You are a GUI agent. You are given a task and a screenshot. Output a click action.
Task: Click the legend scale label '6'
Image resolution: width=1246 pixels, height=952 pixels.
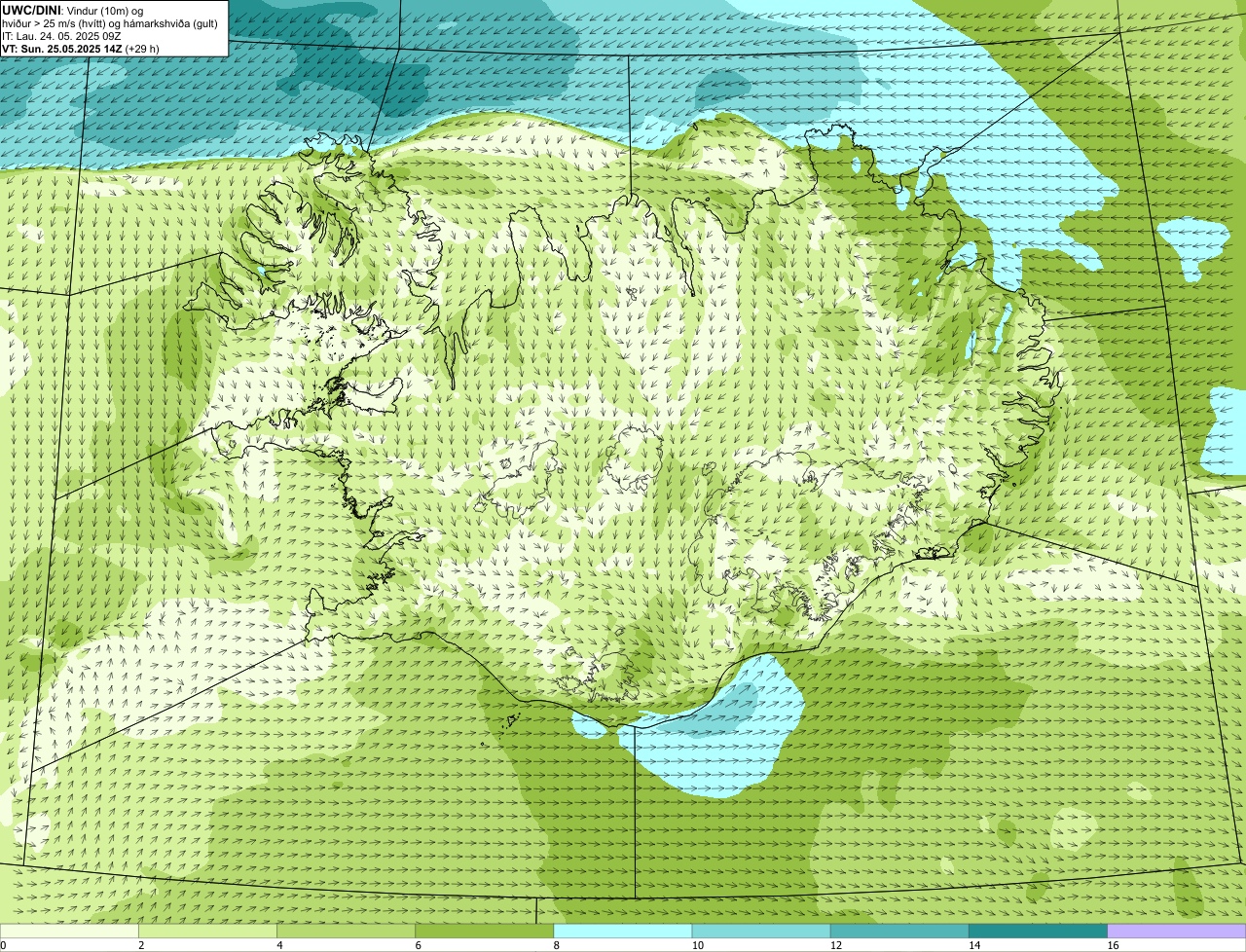pos(419,945)
